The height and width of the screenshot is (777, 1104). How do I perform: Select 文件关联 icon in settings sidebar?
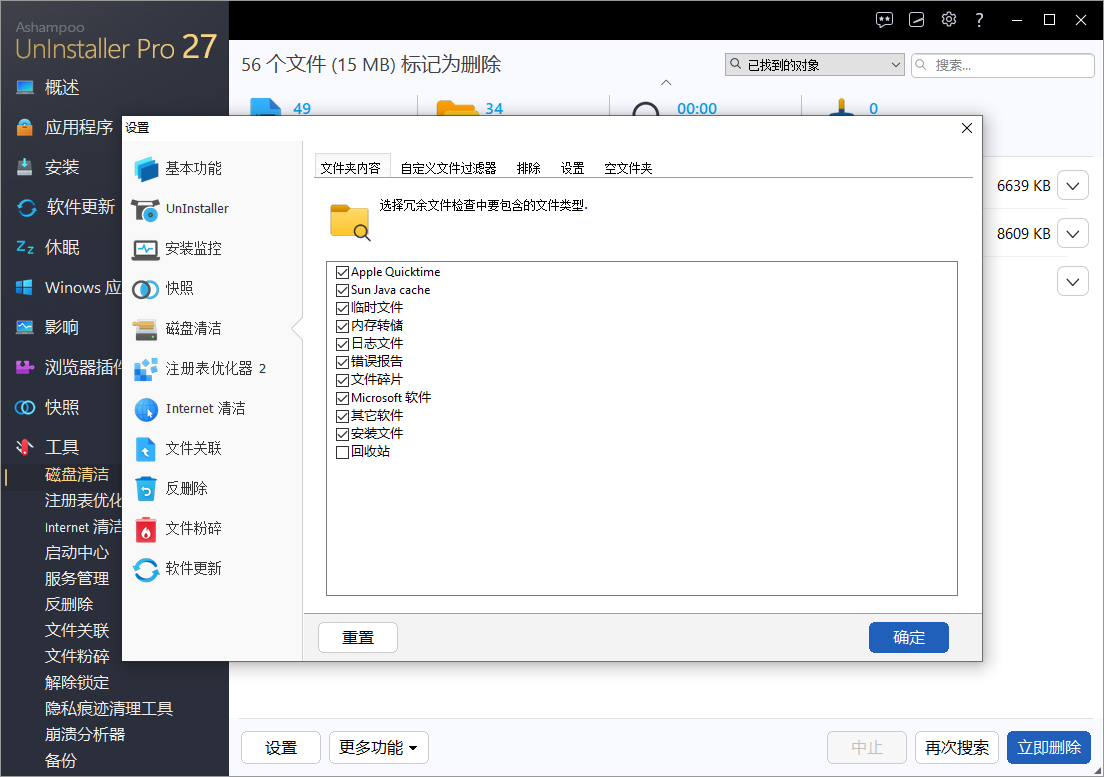[x=145, y=449]
